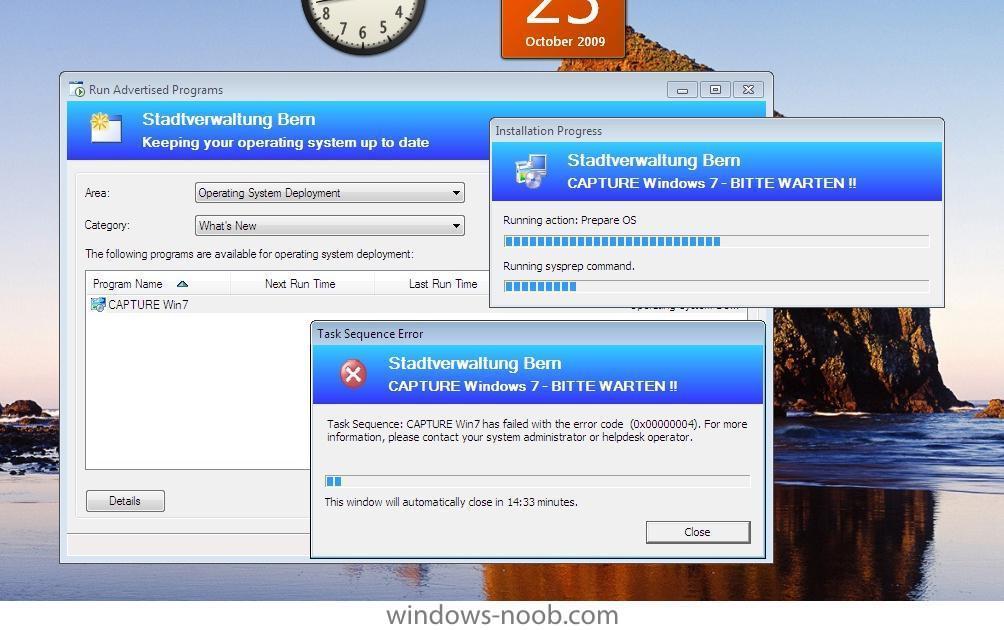Click the sysprep command progress bar
Screen dimensions: 1004x630
coord(716,286)
